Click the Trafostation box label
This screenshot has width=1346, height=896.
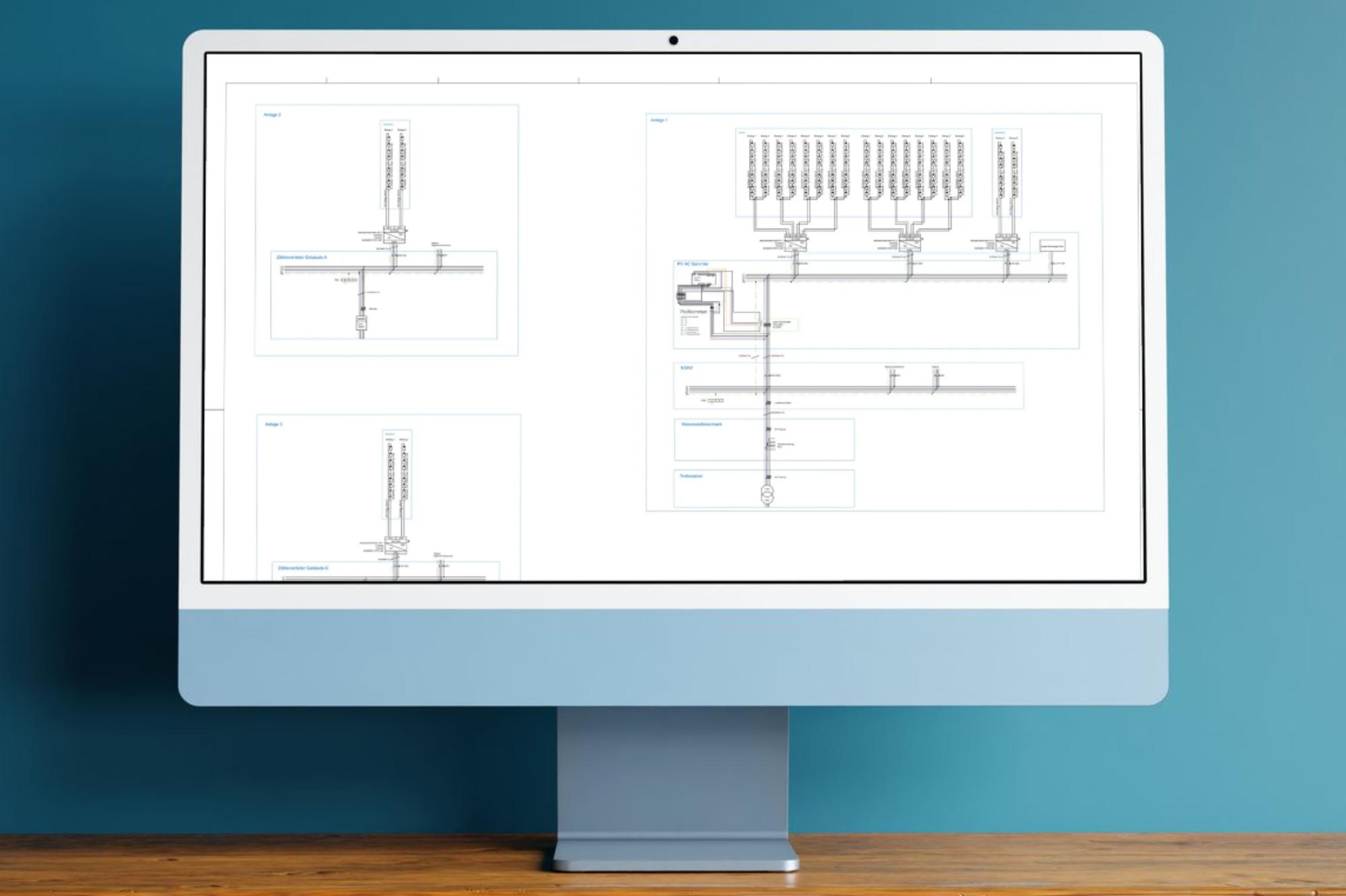pyautogui.click(x=691, y=476)
